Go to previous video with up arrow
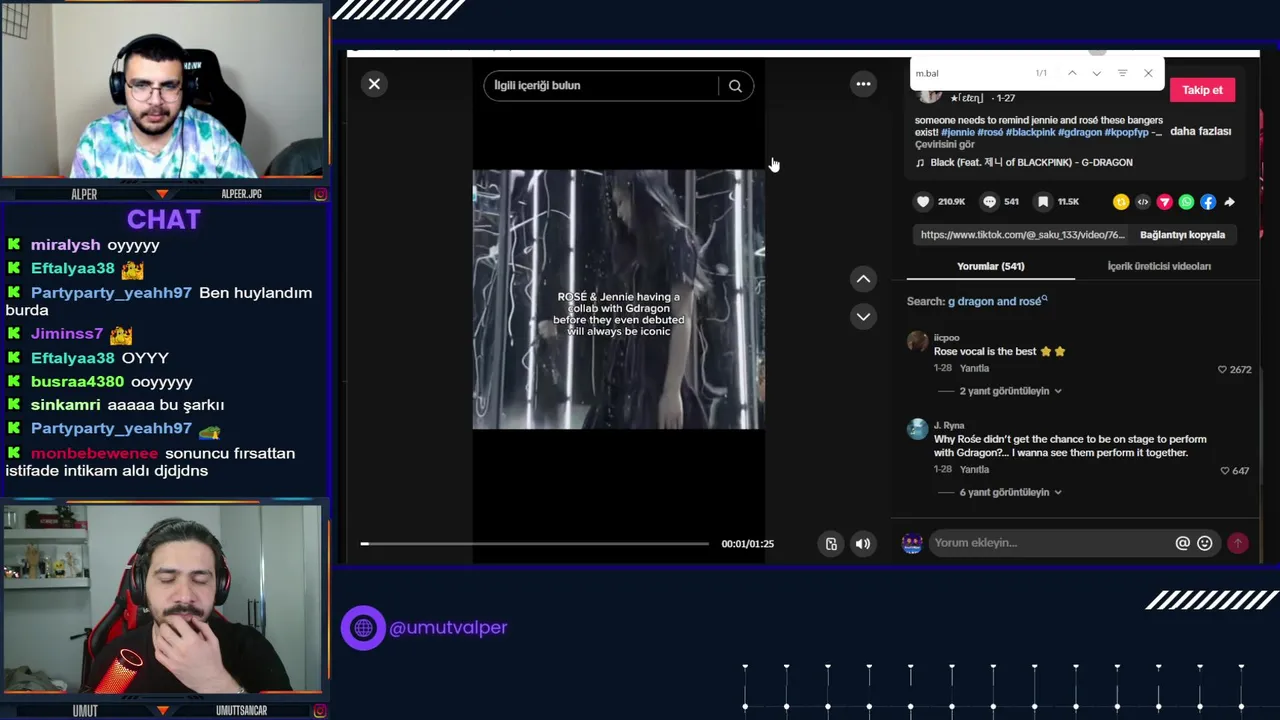Viewport: 1280px width, 720px height. pos(863,279)
